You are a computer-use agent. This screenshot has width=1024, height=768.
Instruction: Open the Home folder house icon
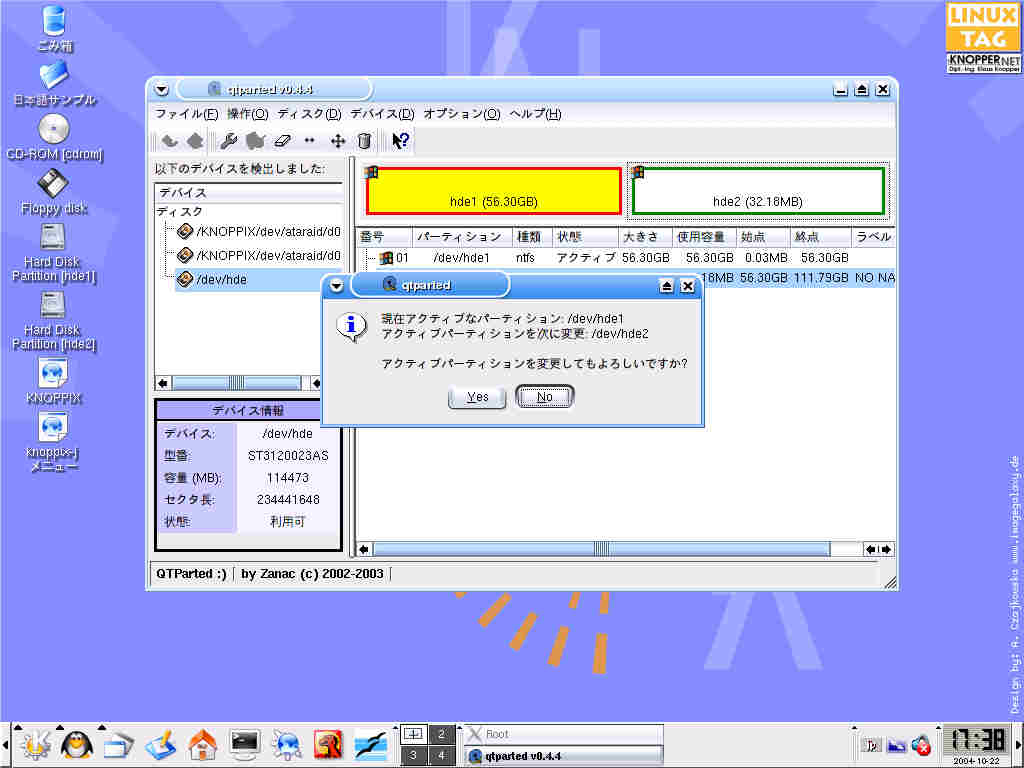[x=202, y=745]
